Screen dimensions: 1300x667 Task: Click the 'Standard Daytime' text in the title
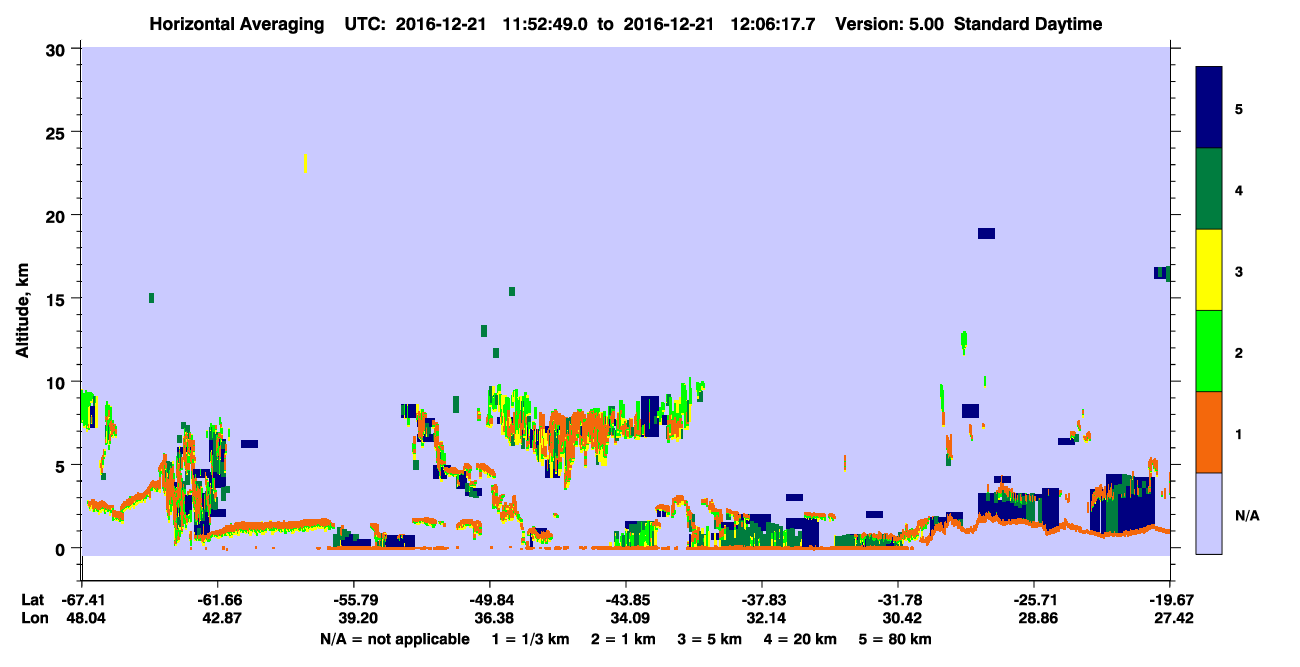tap(1027, 24)
